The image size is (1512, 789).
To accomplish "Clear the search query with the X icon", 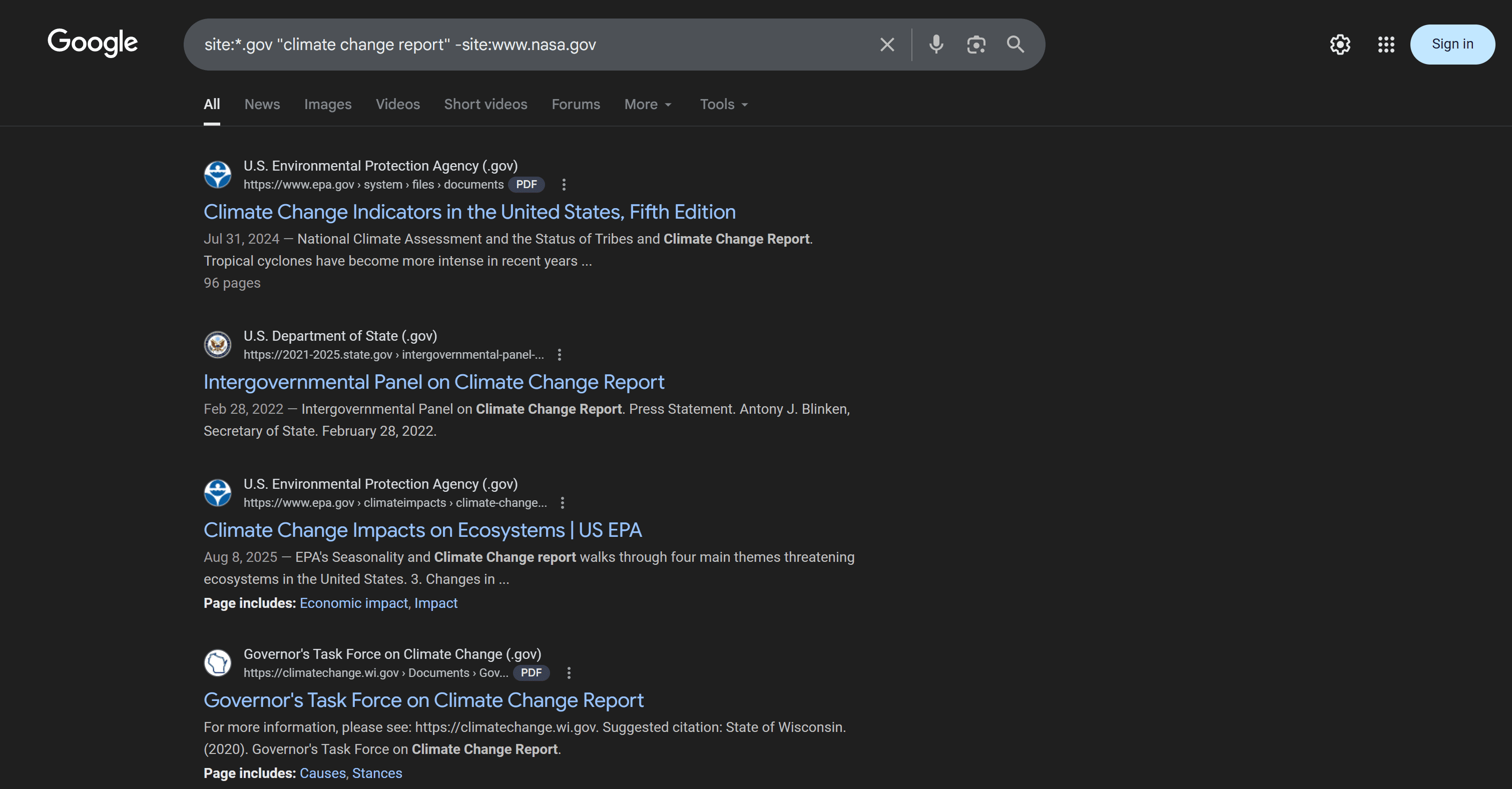I will [x=886, y=44].
